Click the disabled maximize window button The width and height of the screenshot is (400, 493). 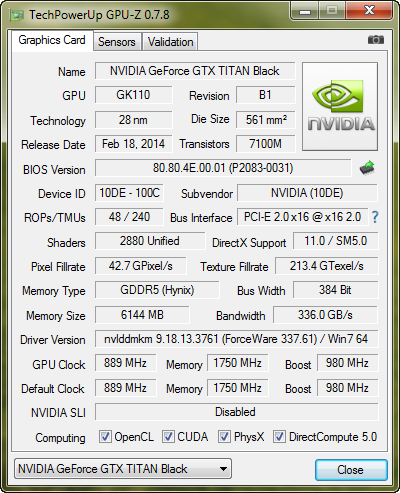[332, 10]
